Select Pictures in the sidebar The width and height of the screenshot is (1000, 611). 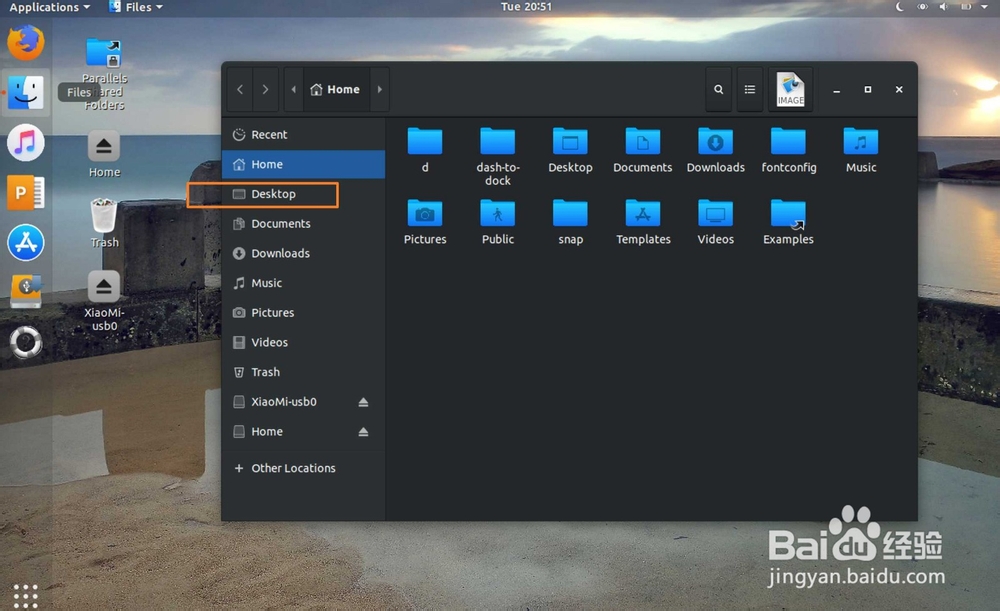pyautogui.click(x=304, y=313)
